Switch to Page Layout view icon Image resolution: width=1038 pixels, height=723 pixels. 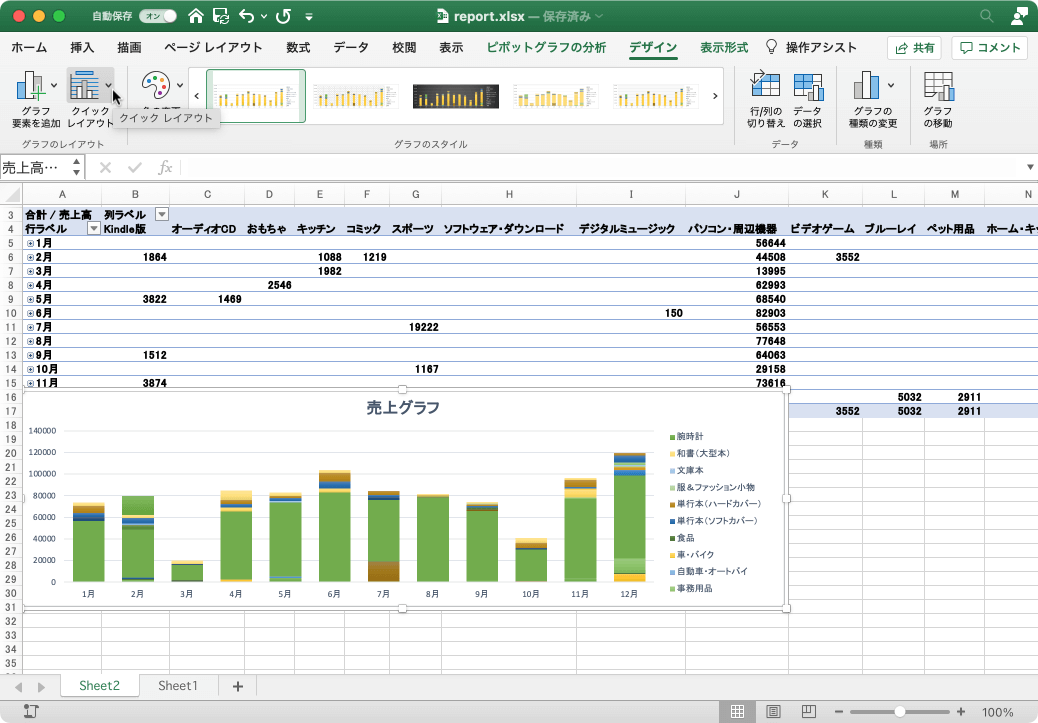click(x=773, y=712)
